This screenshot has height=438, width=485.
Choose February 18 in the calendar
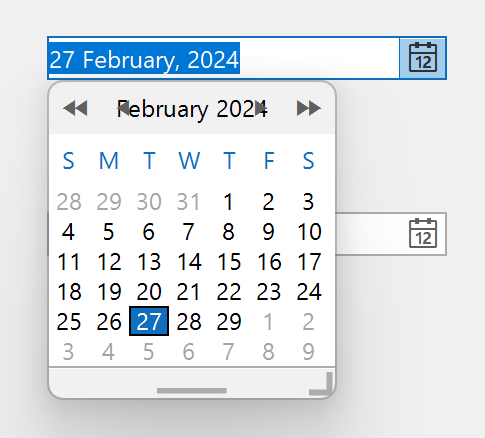[x=69, y=292]
